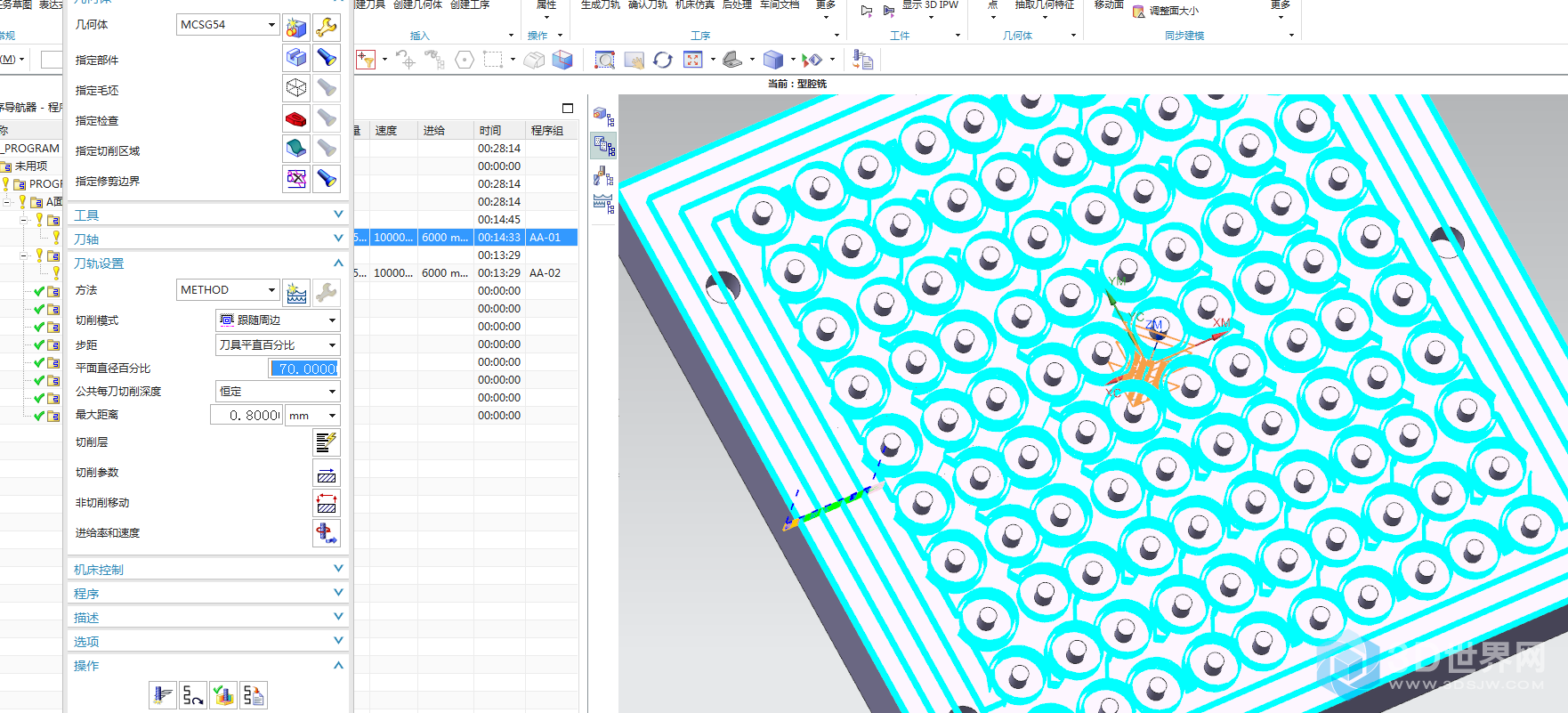
Task: Click the 确认刀轨 ribbon button
Action: click(x=647, y=4)
